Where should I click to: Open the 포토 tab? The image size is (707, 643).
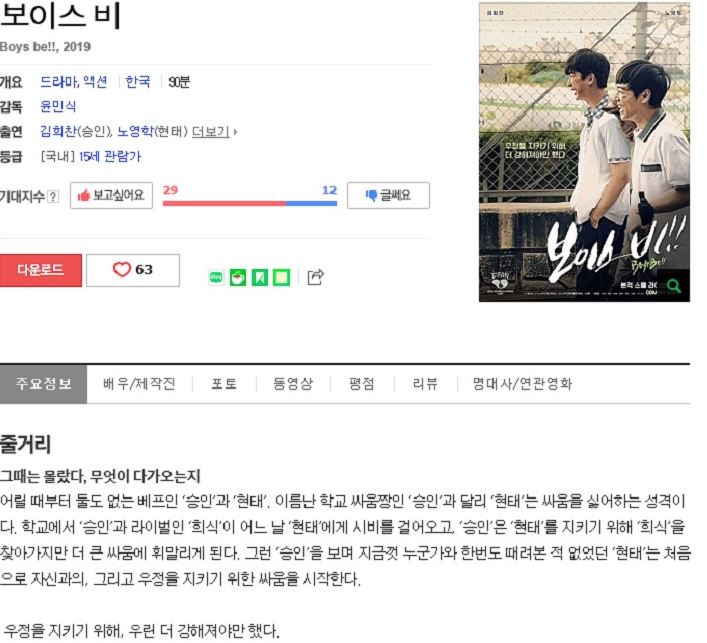click(x=224, y=384)
